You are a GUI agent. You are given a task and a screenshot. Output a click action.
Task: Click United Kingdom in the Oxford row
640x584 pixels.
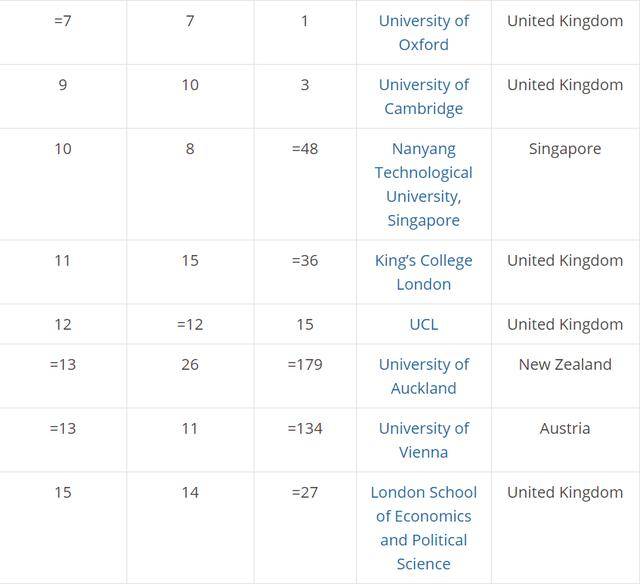pyautogui.click(x=565, y=21)
